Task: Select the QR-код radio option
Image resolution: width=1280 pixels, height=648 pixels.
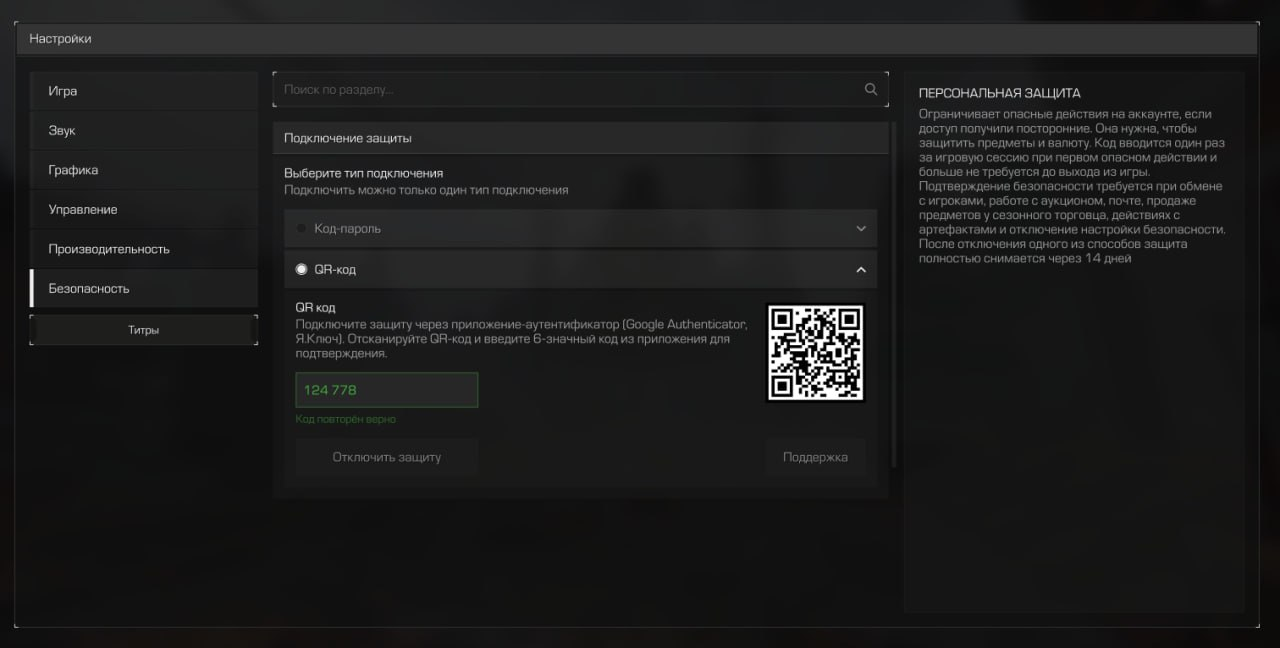Action: pyautogui.click(x=302, y=270)
